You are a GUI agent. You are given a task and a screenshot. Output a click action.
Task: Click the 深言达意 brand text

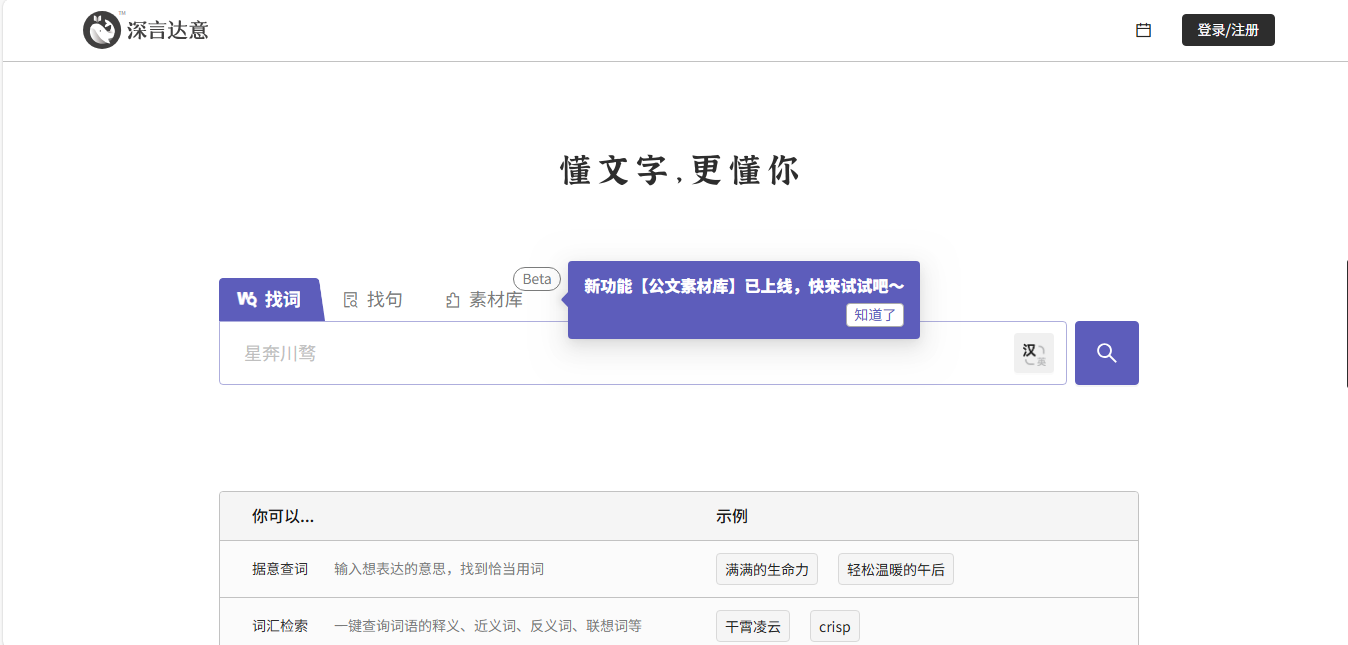(168, 30)
